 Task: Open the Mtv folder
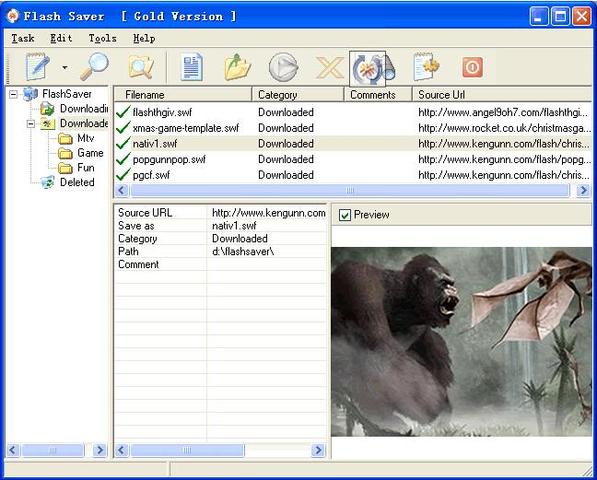[86, 138]
